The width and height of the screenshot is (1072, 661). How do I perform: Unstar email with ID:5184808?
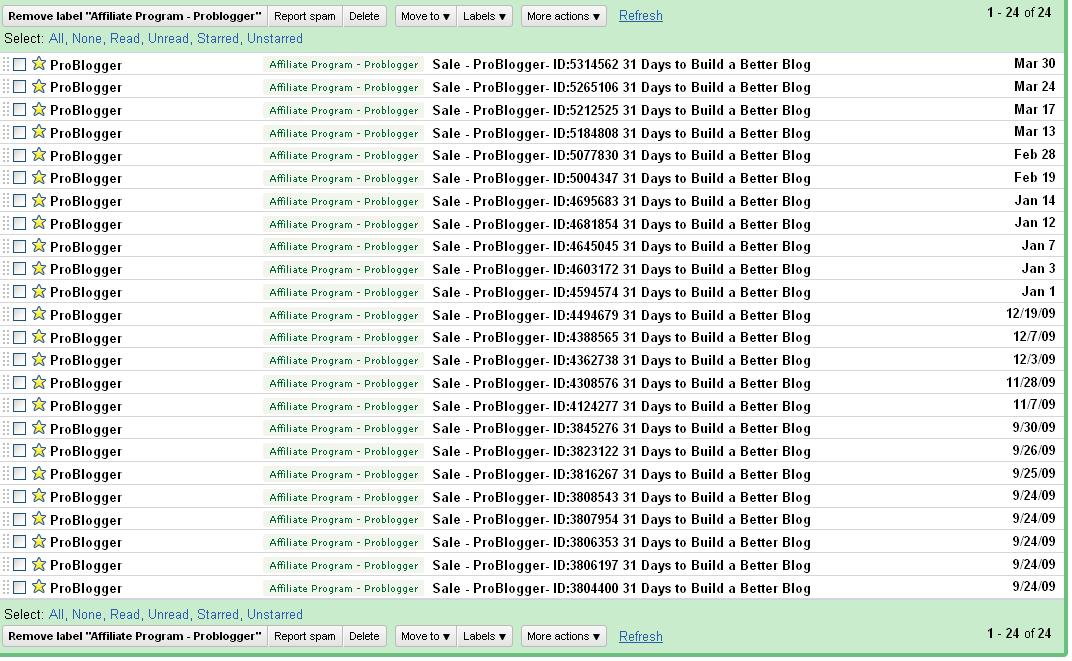pos(39,132)
